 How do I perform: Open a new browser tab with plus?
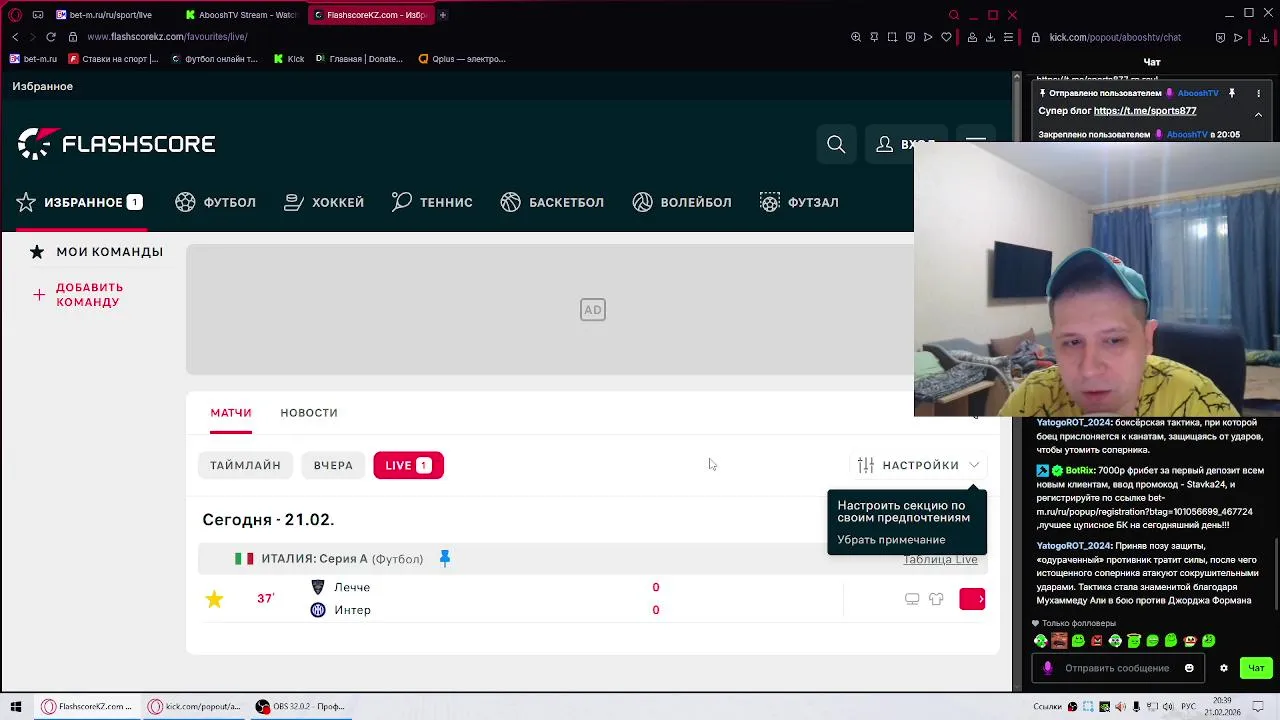pyautogui.click(x=442, y=15)
